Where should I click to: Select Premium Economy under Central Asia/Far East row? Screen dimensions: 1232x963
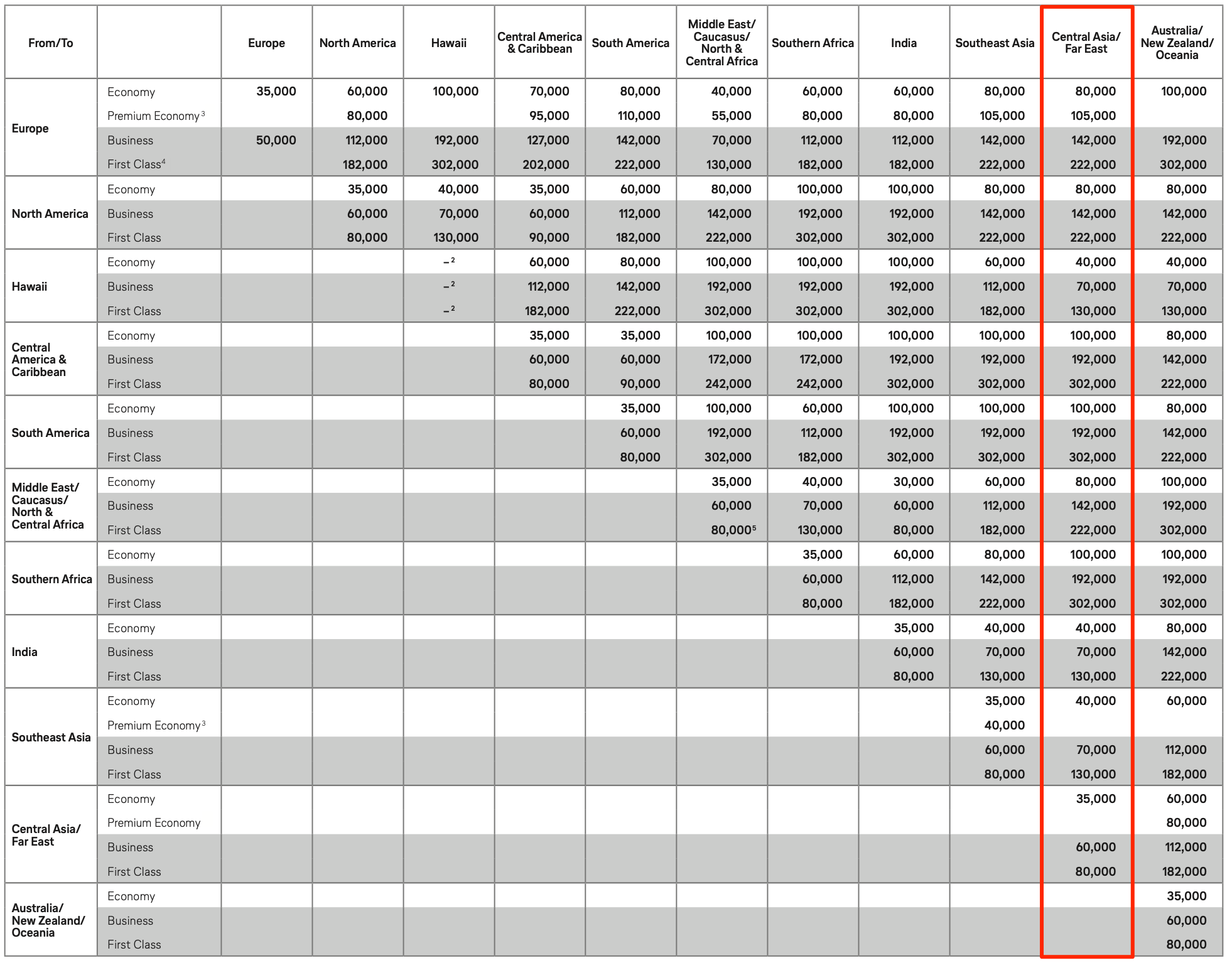click(154, 822)
